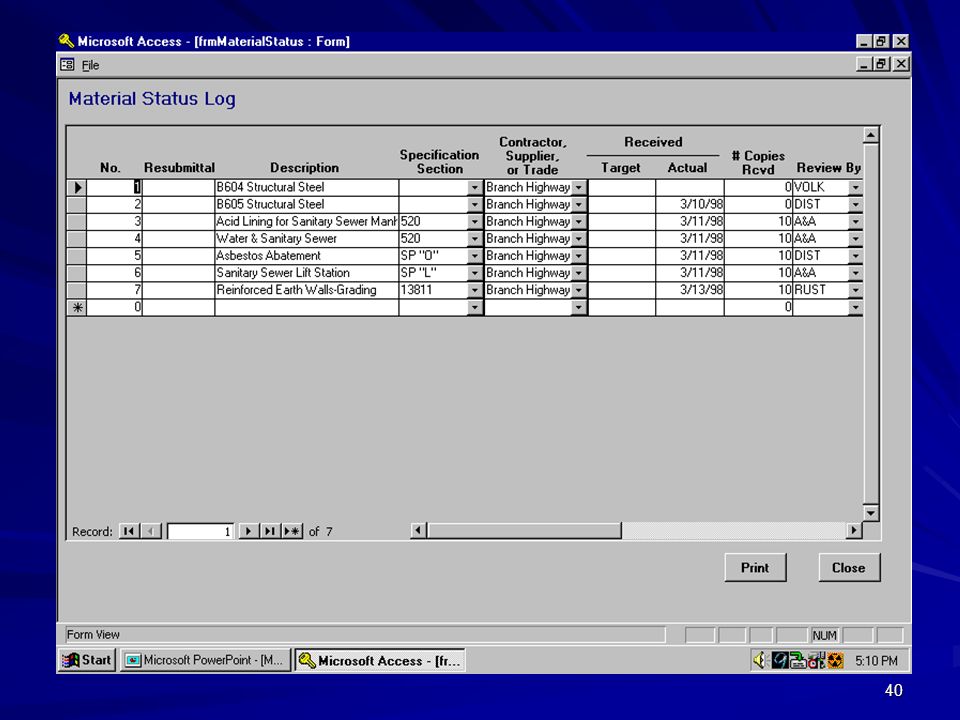Click the horizontal scrollbar left arrow
960x720 pixels.
coord(418,530)
